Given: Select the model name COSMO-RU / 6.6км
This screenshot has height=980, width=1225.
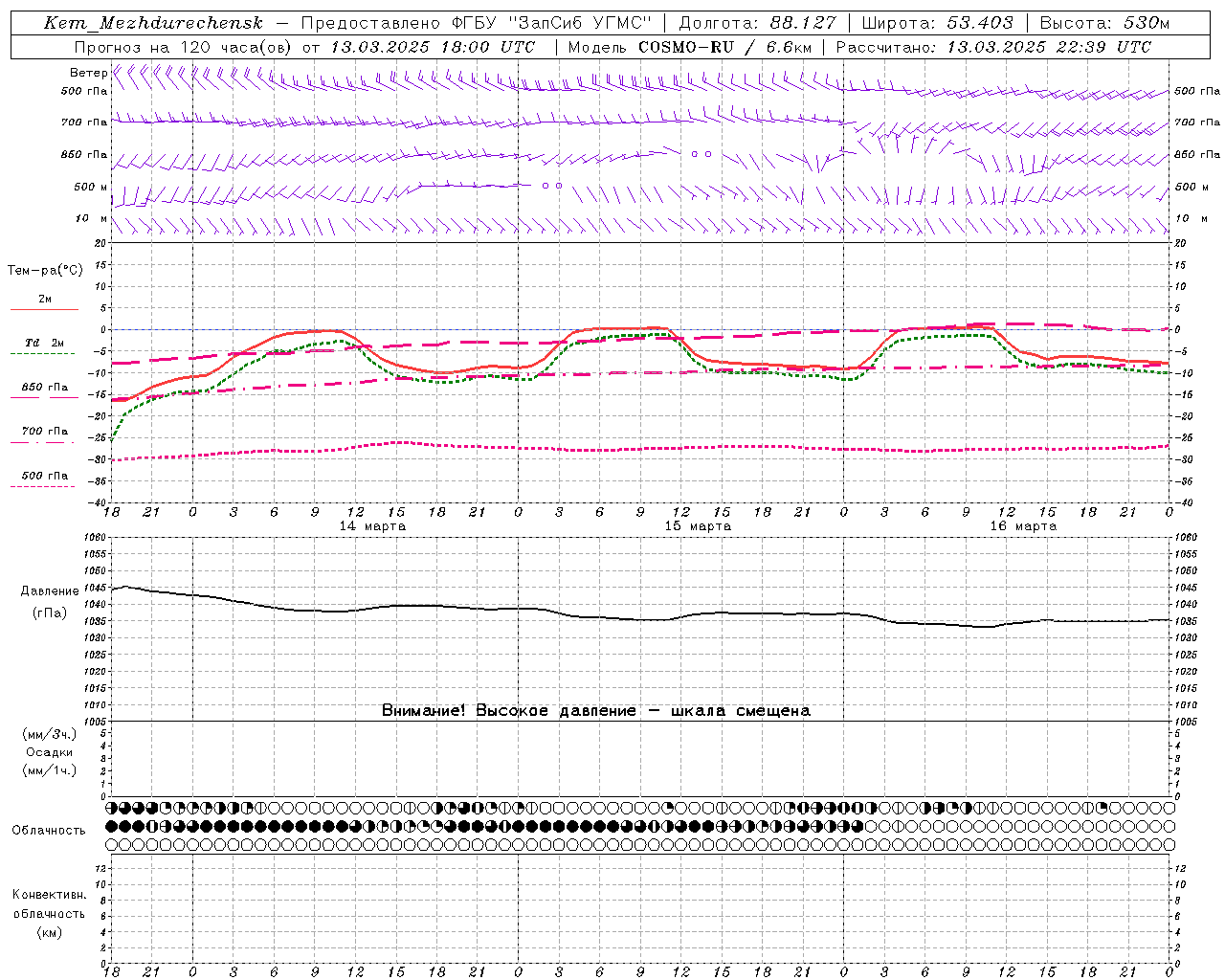Looking at the screenshot, I should pyautogui.click(x=725, y=47).
